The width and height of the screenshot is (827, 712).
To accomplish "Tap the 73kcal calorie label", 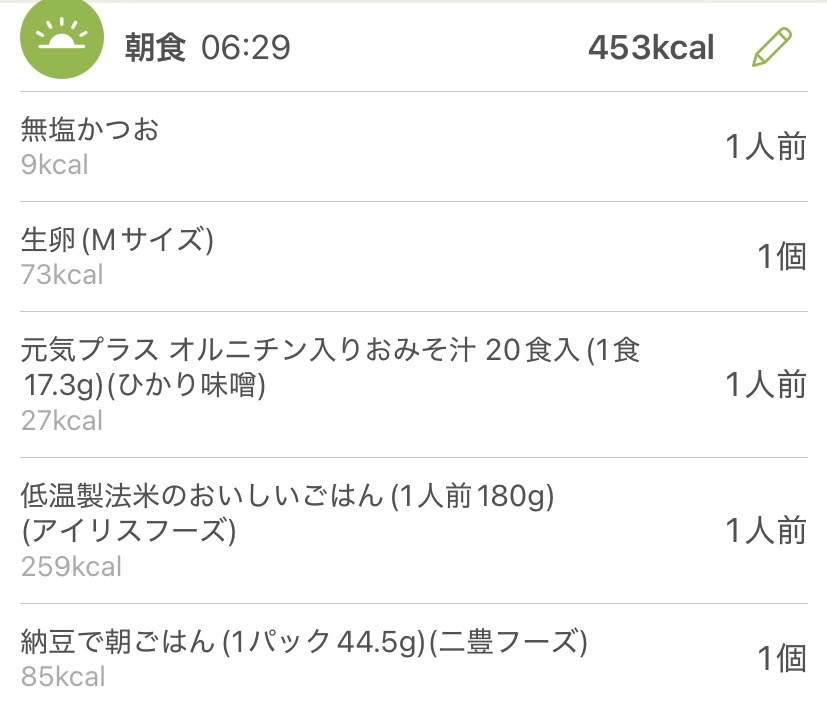I will [62, 274].
